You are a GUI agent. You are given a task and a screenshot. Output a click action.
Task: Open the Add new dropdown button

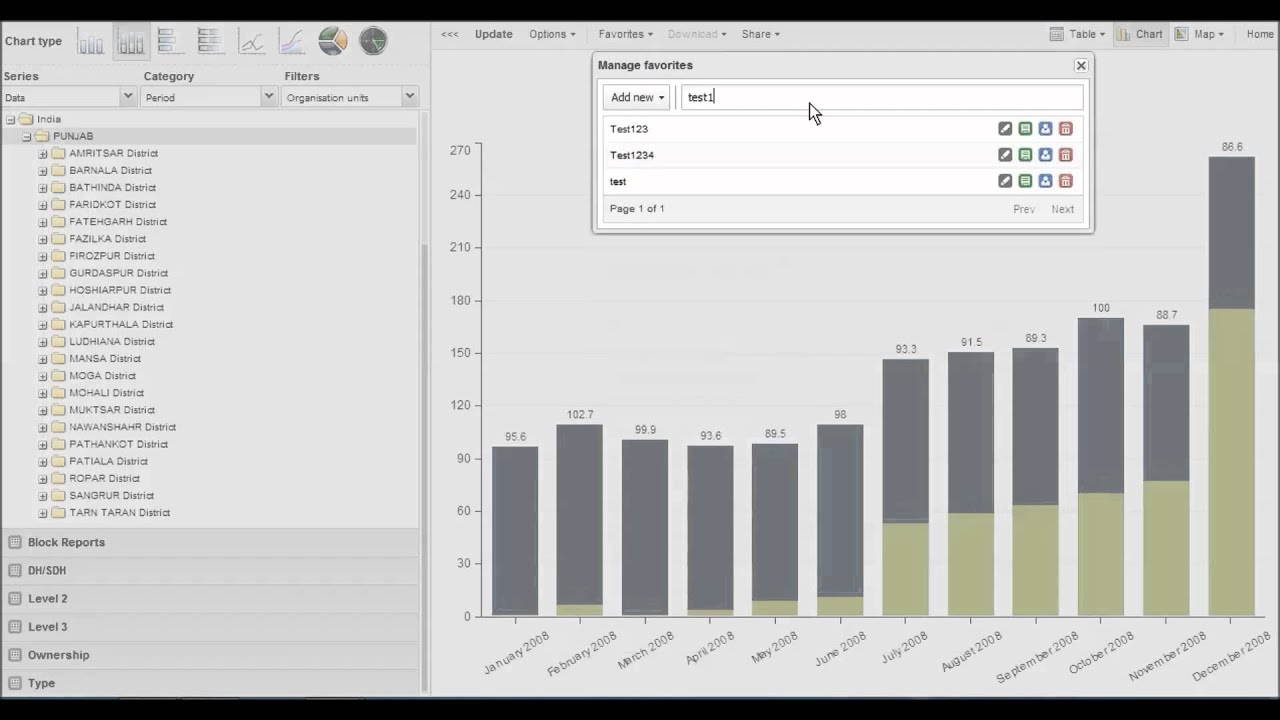coord(637,97)
